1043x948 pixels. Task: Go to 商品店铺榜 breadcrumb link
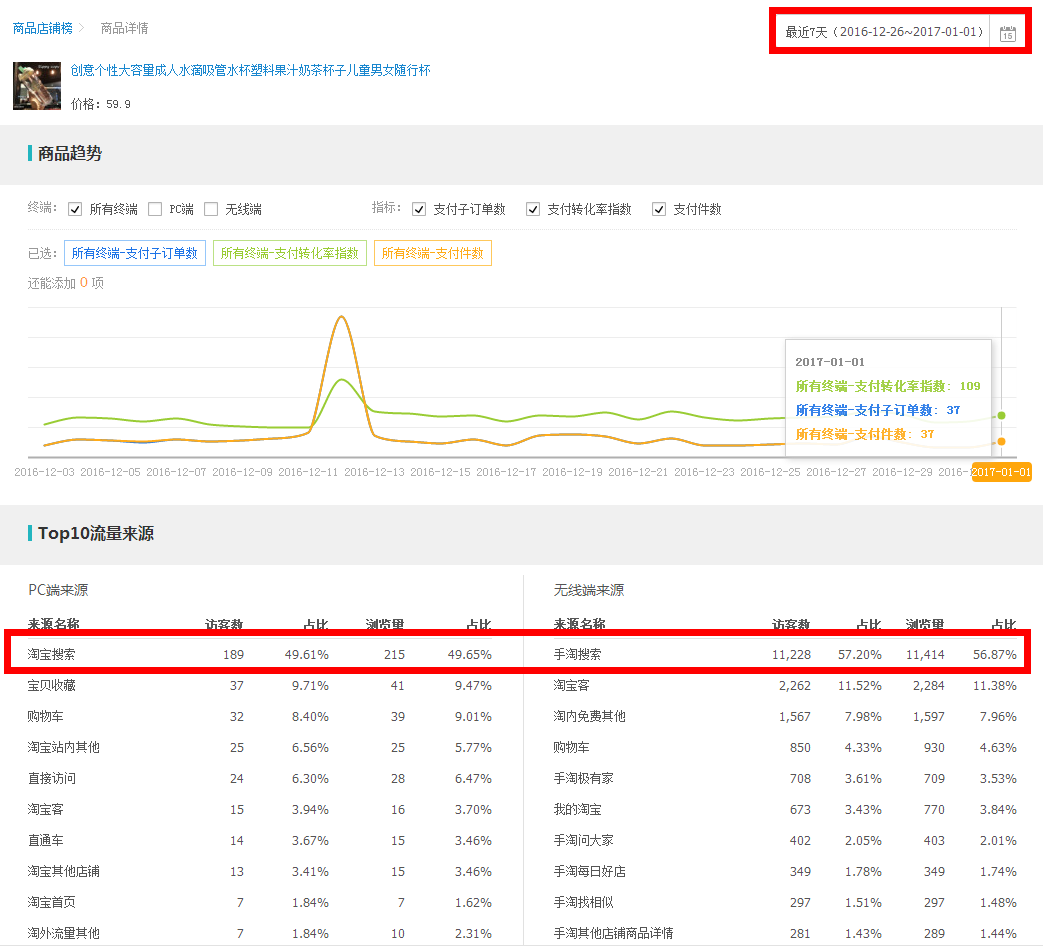(42, 28)
